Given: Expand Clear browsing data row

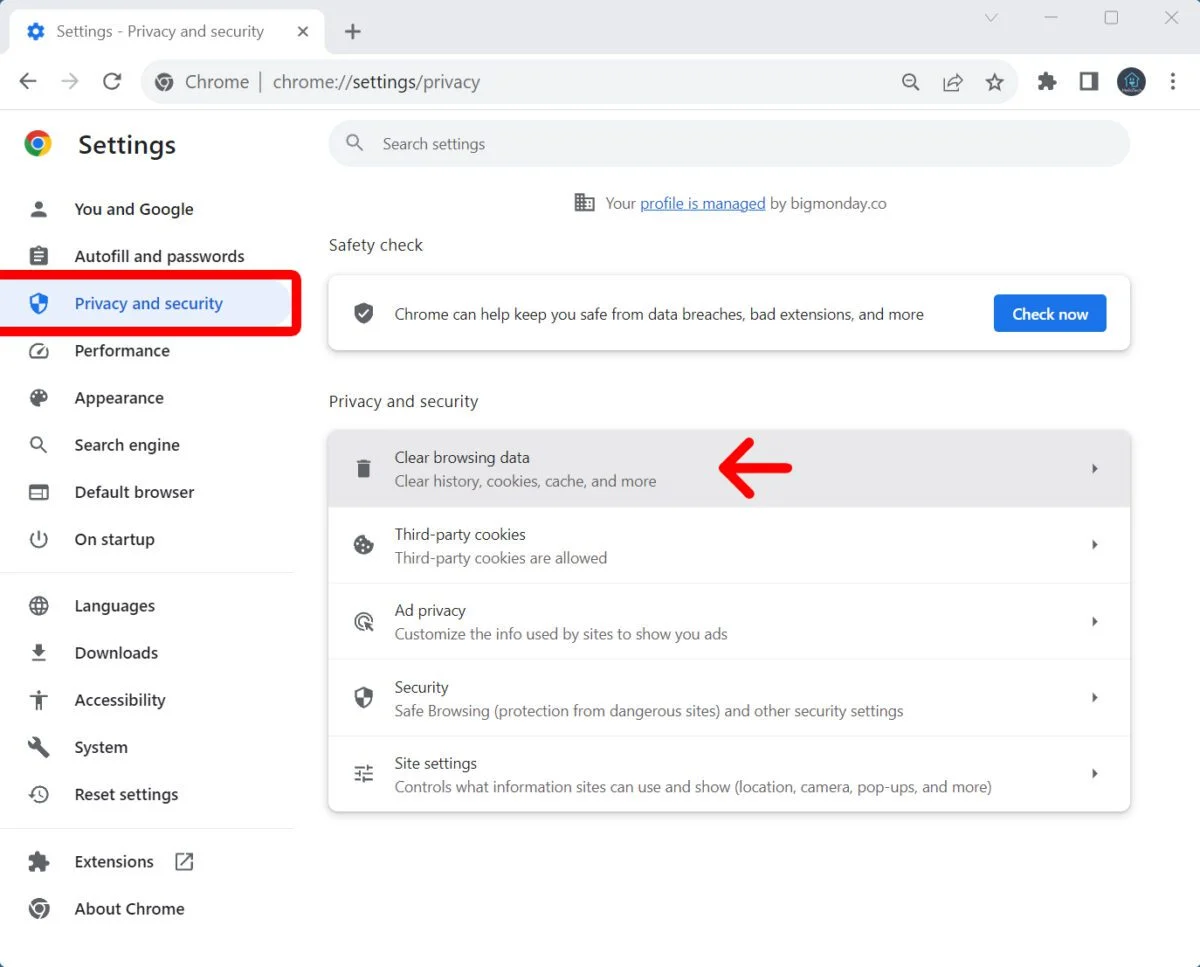Looking at the screenshot, I should point(1094,469).
